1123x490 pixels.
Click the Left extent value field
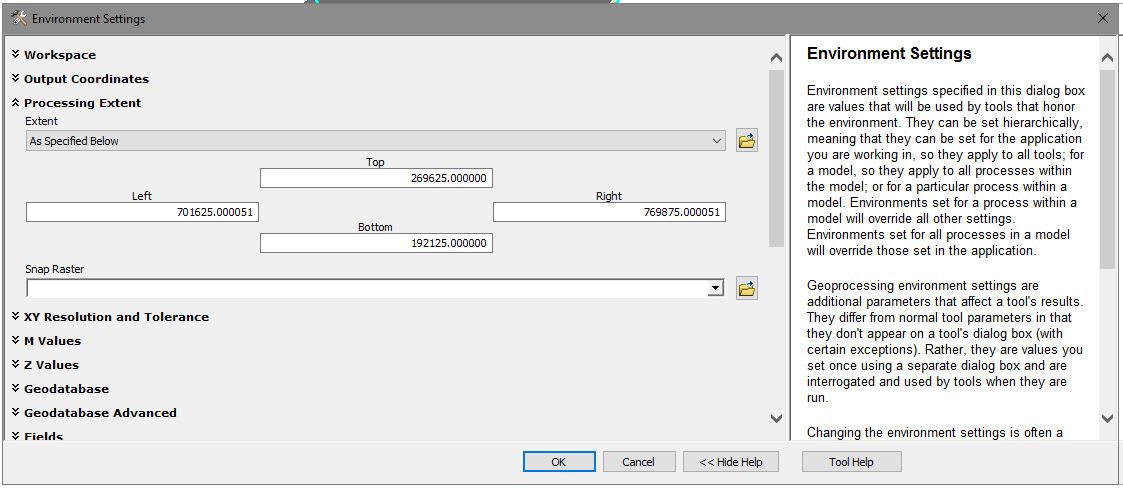coord(142,212)
